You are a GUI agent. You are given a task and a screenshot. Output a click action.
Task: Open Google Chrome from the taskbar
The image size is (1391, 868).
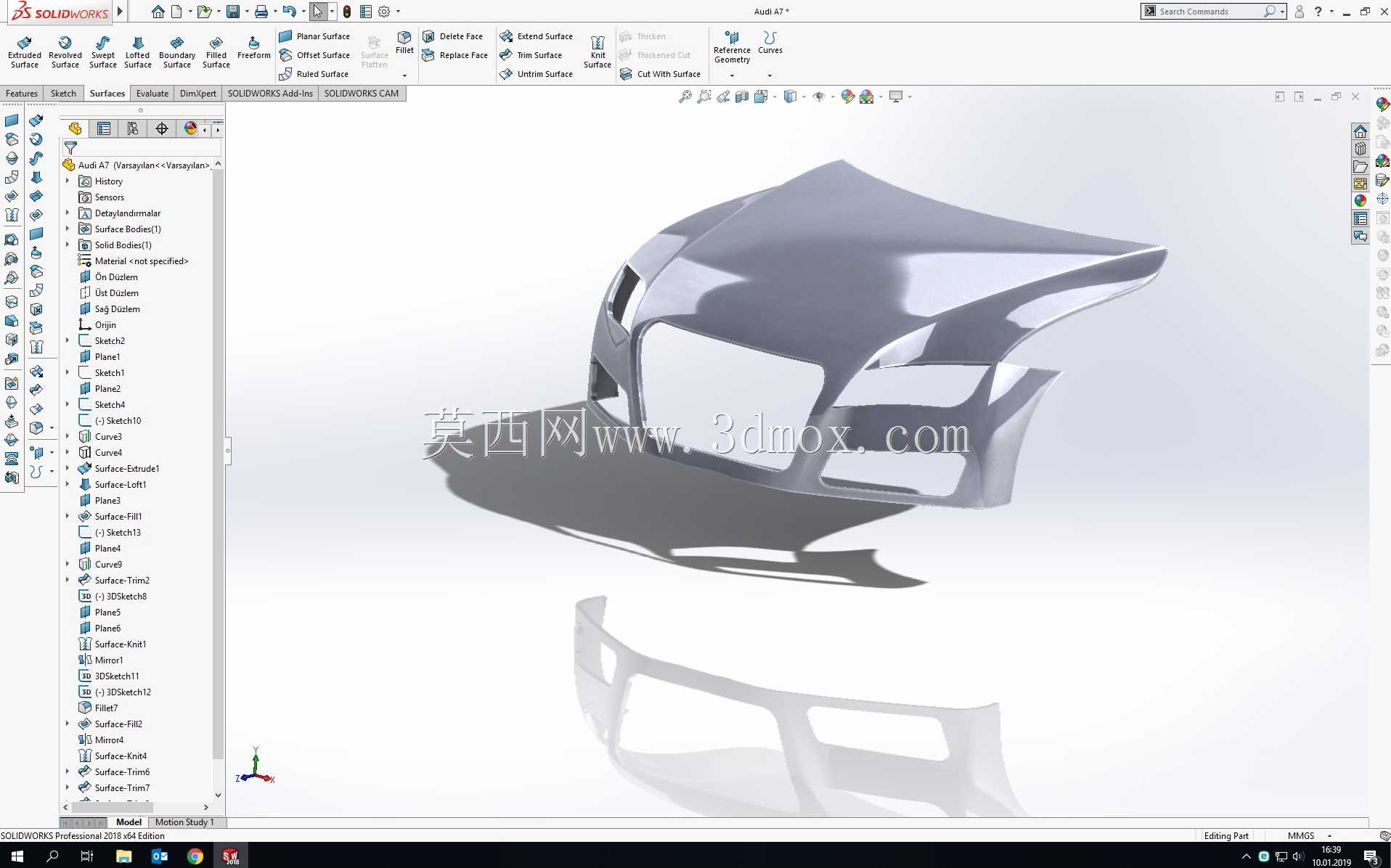coord(195,856)
